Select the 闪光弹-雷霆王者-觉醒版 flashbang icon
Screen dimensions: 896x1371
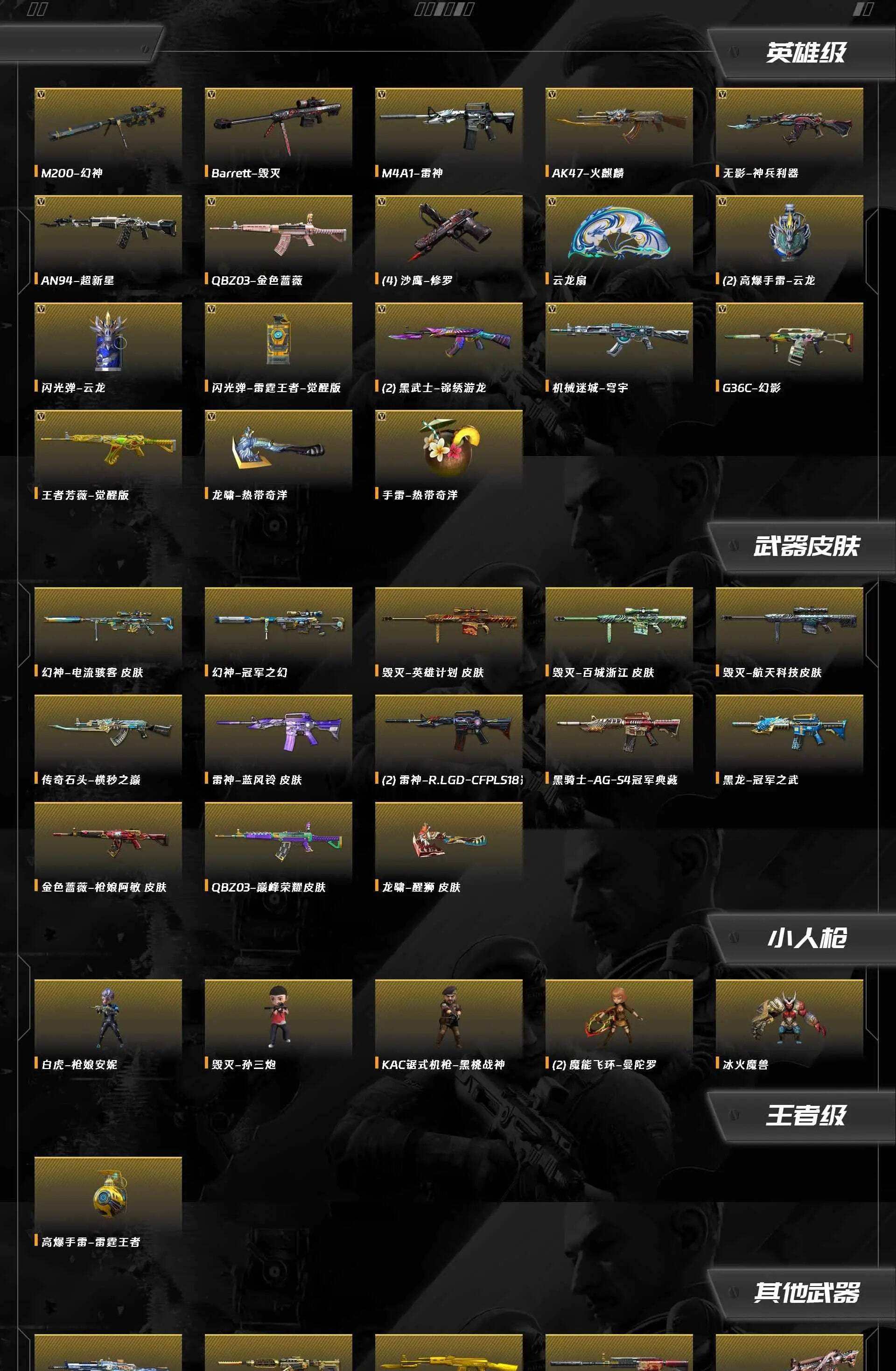pos(278,340)
